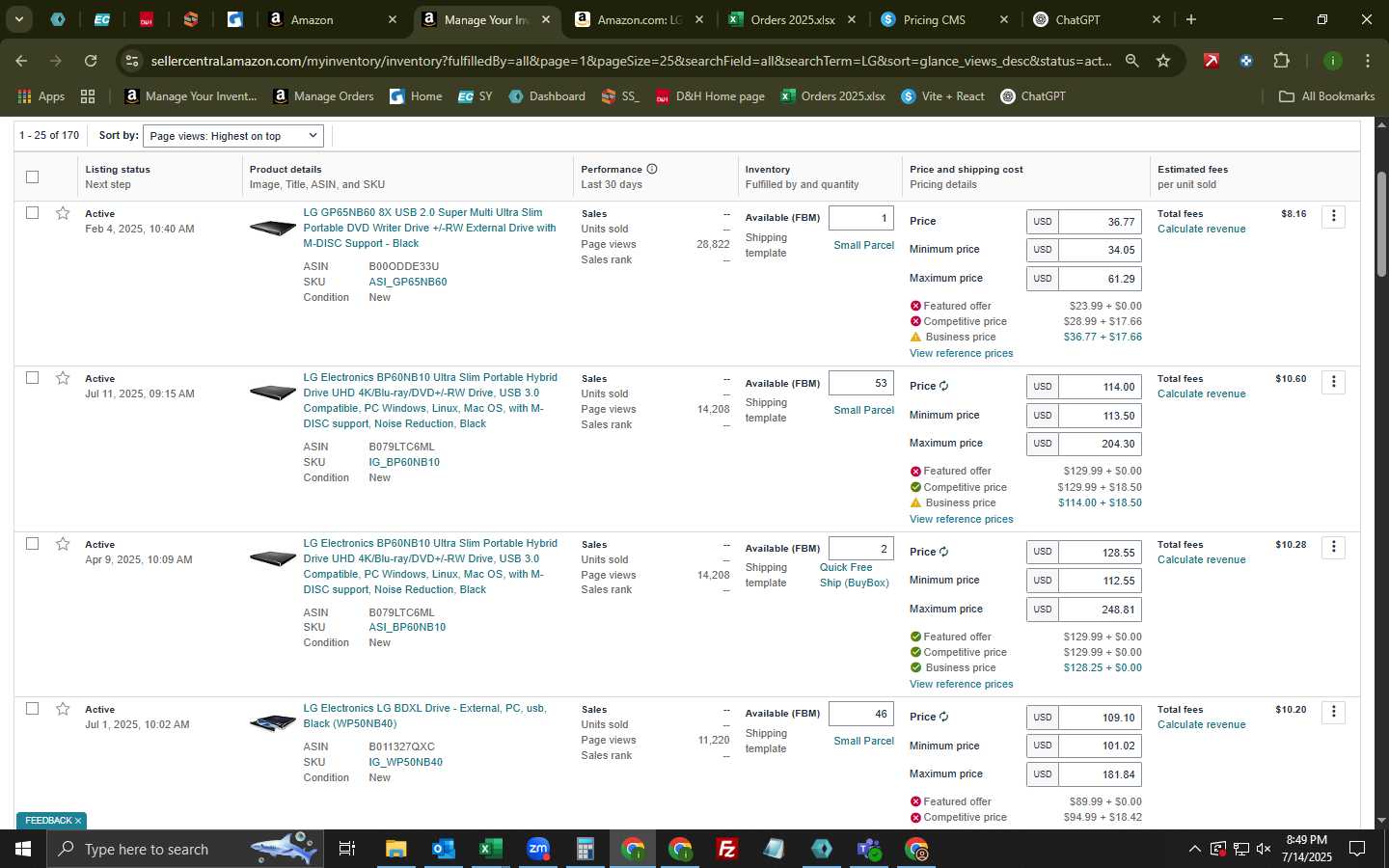This screenshot has height=868, width=1389.
Task: Tick the select-all listings checkbox in header
Action: (x=32, y=176)
